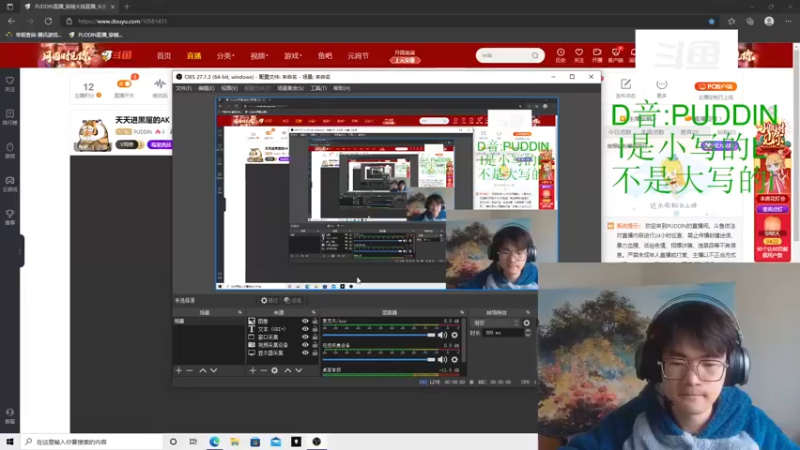
Task: Mute the 麦克风/Aux speaker icon in OBS mixer
Action: click(442, 335)
